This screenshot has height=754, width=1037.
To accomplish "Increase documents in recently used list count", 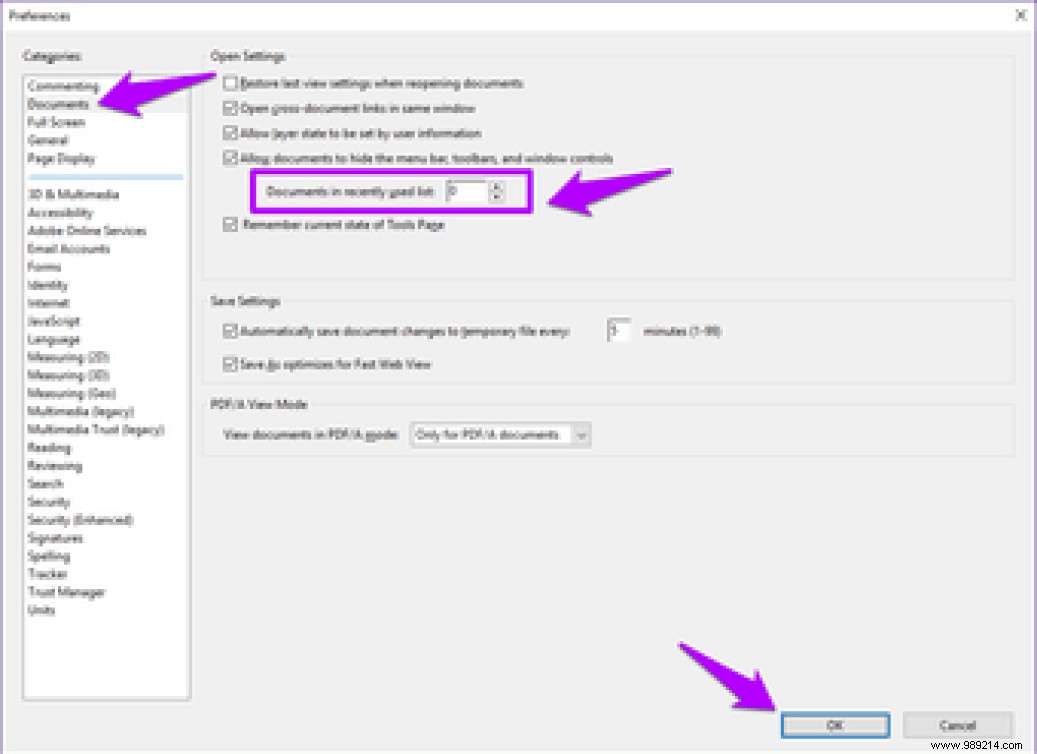I will coord(494,188).
